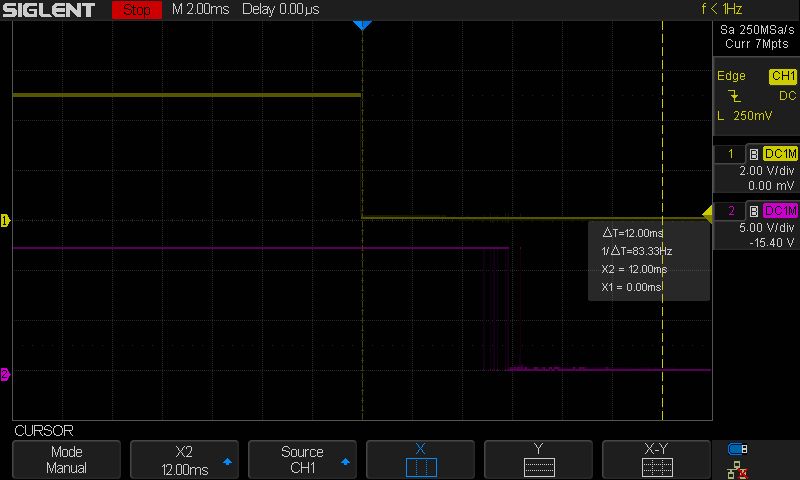Open the X2 12.00ms cursor selector

(x=184, y=460)
